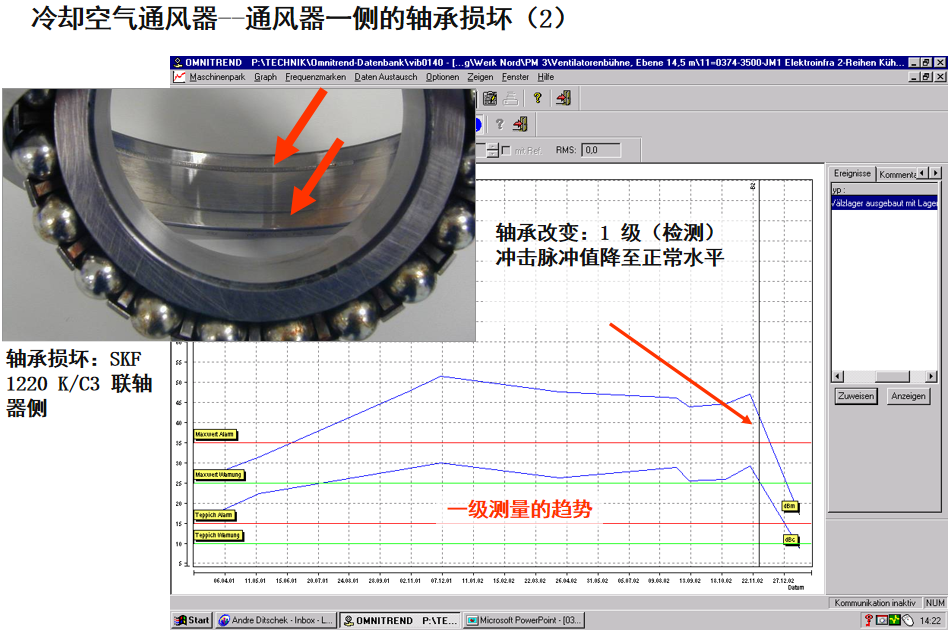Viewport: 952px width, 633px height.
Task: Toggle the 'mit Ref.' checkbox
Action: 507,151
